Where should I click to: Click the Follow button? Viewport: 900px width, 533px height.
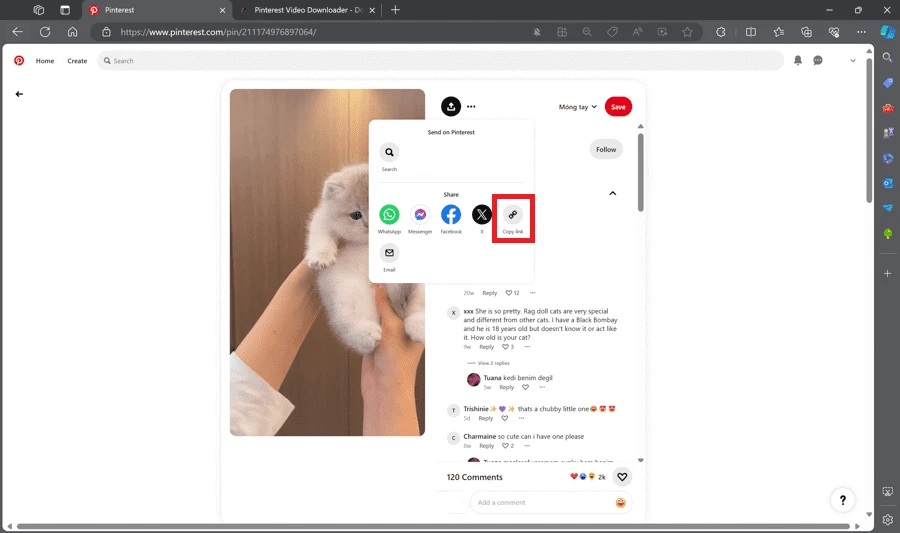point(606,149)
